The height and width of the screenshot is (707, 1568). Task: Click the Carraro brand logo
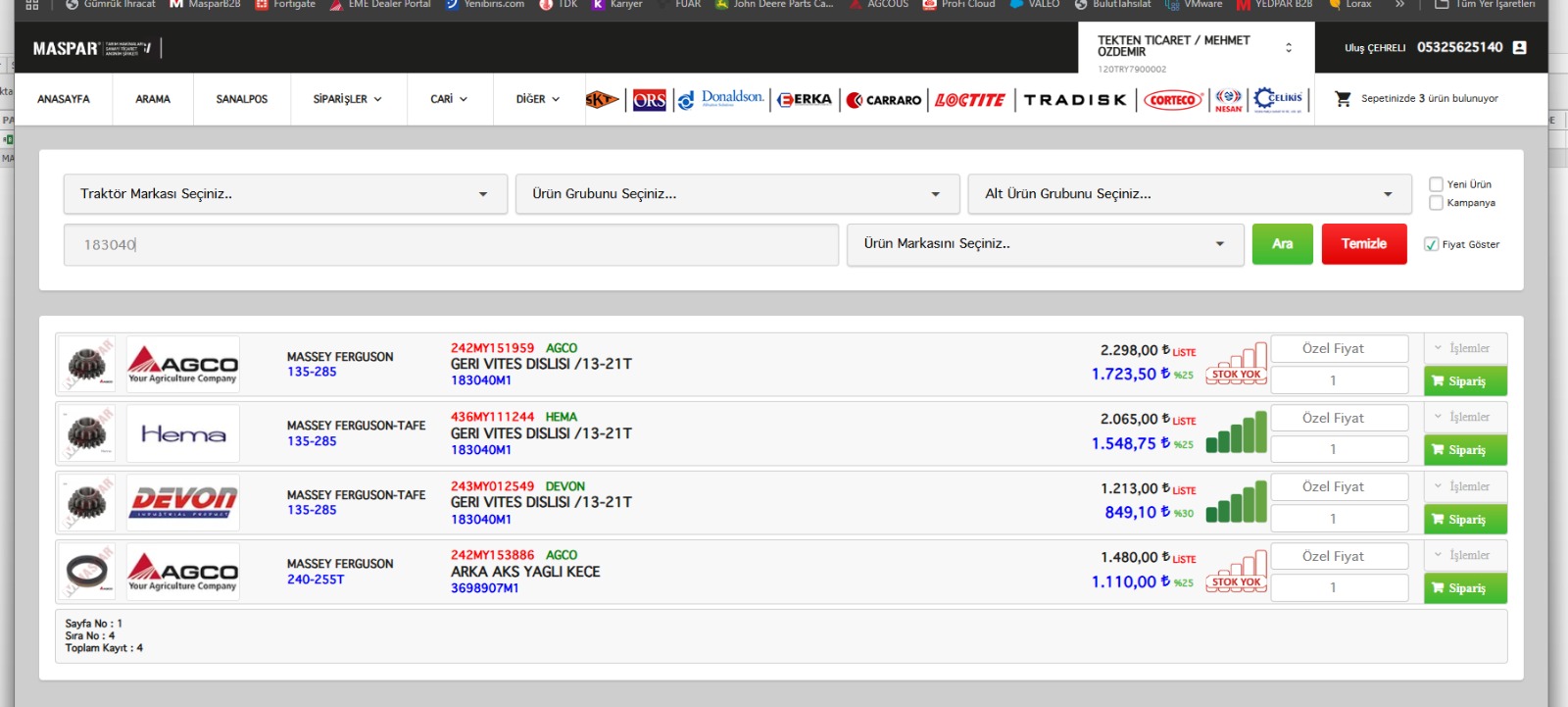884,100
